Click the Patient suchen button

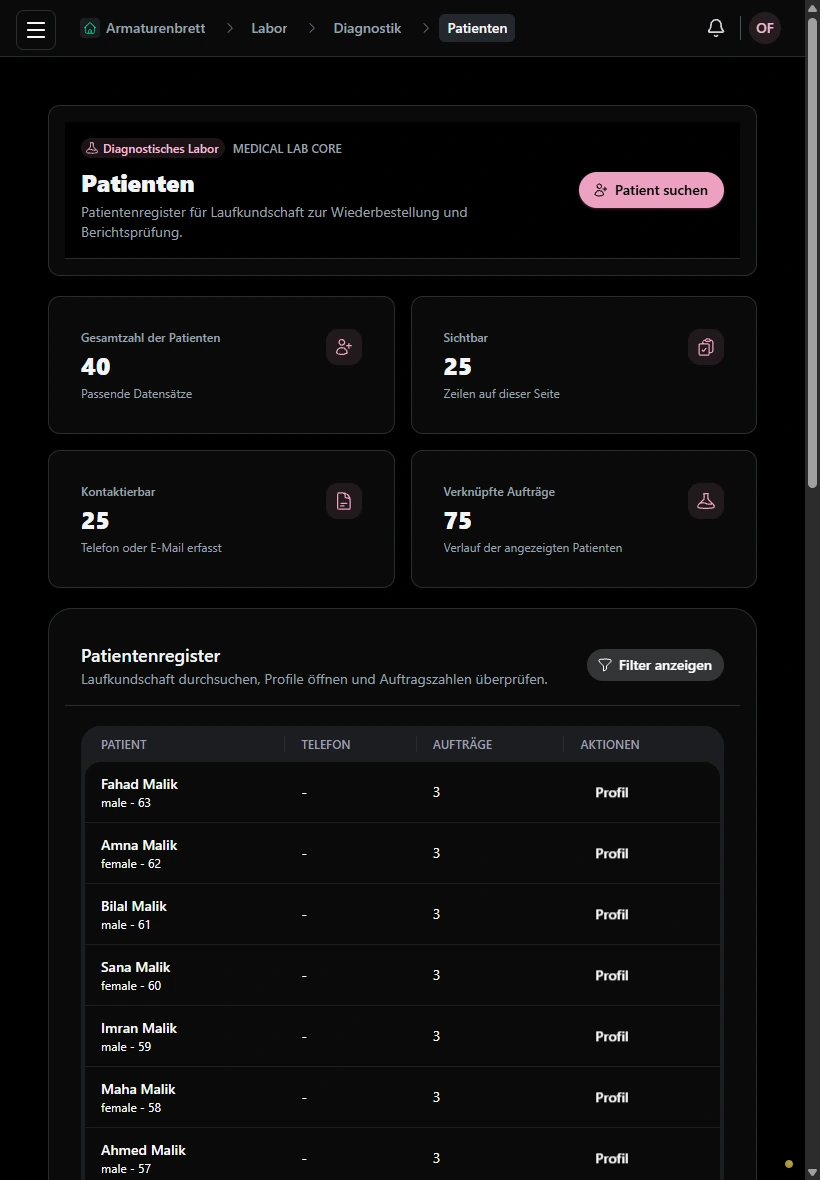pyautogui.click(x=651, y=190)
